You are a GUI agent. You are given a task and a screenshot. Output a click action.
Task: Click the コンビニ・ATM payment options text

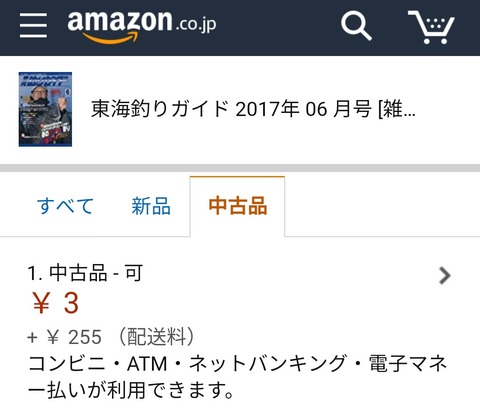237,363
